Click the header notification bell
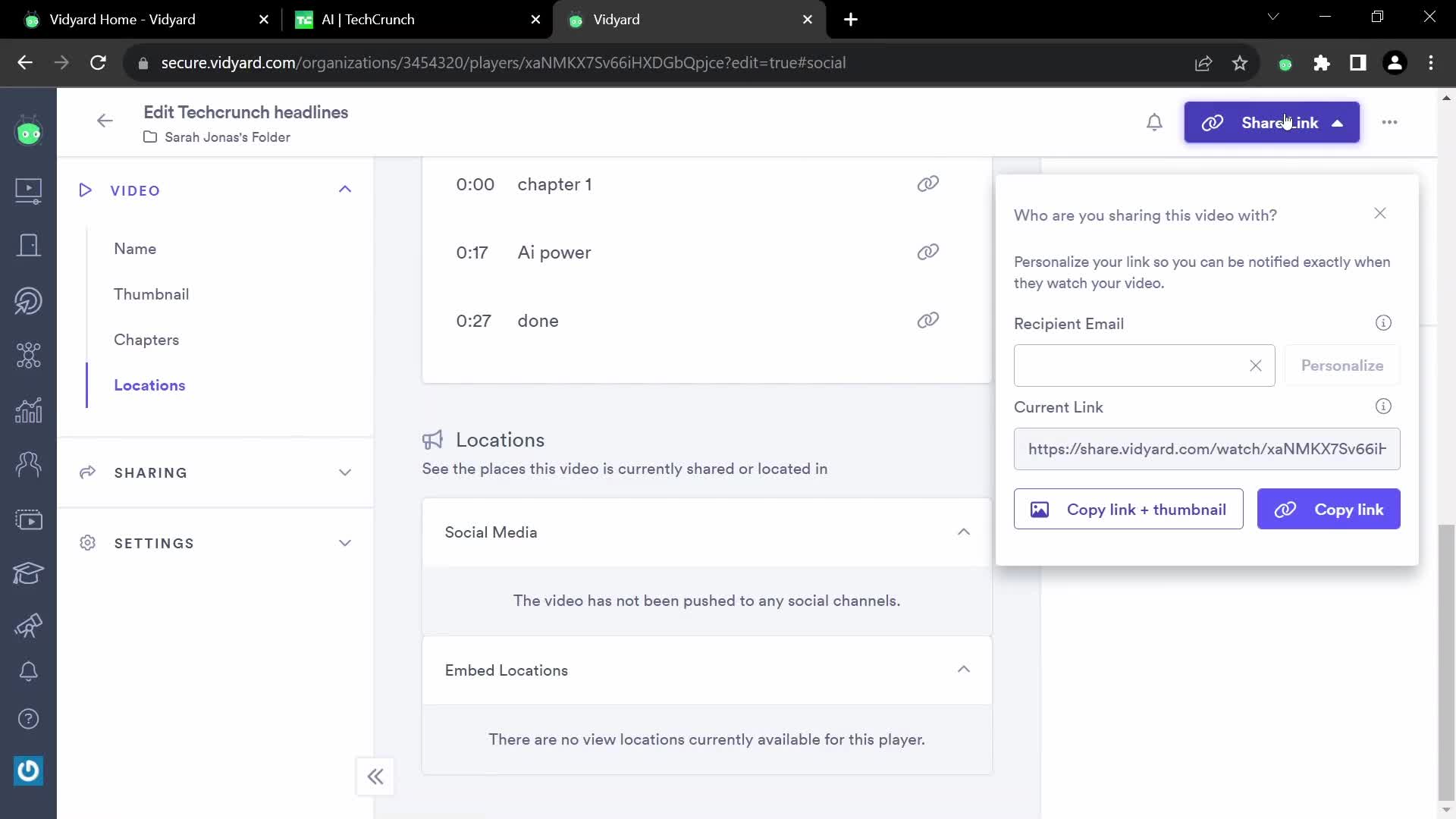1456x819 pixels. [x=1154, y=122]
